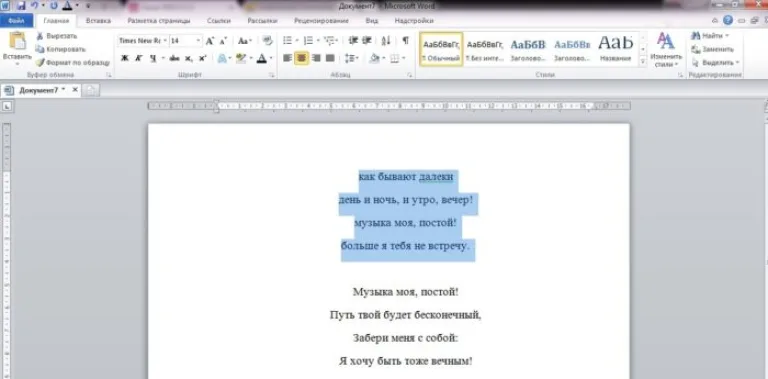Open the Aa change case dropdown
Screen dimensions: 768x379
tap(245, 41)
